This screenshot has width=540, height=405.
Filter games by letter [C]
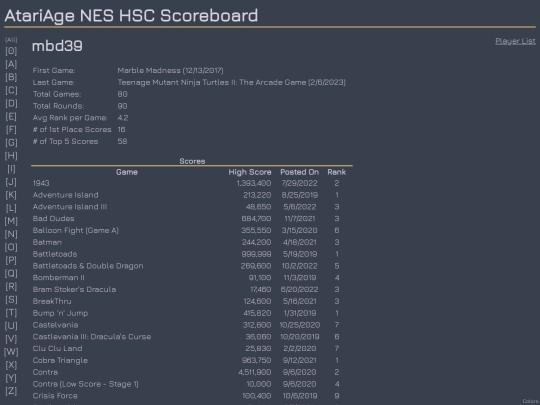[x=11, y=90]
